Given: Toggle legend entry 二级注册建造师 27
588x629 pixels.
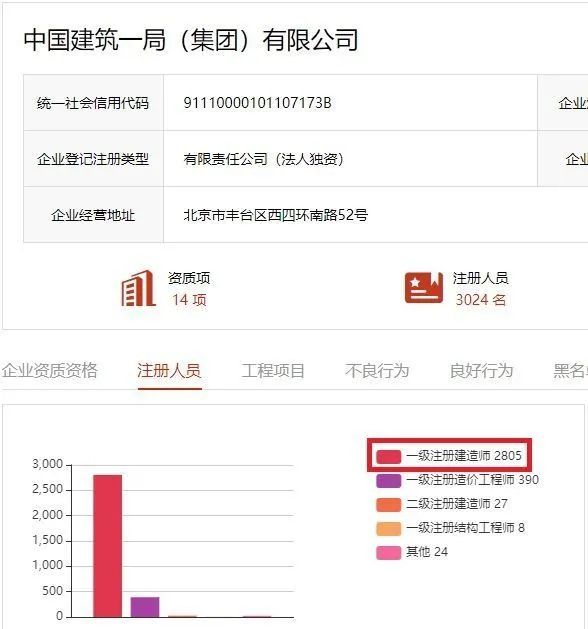Looking at the screenshot, I should pos(442,504).
